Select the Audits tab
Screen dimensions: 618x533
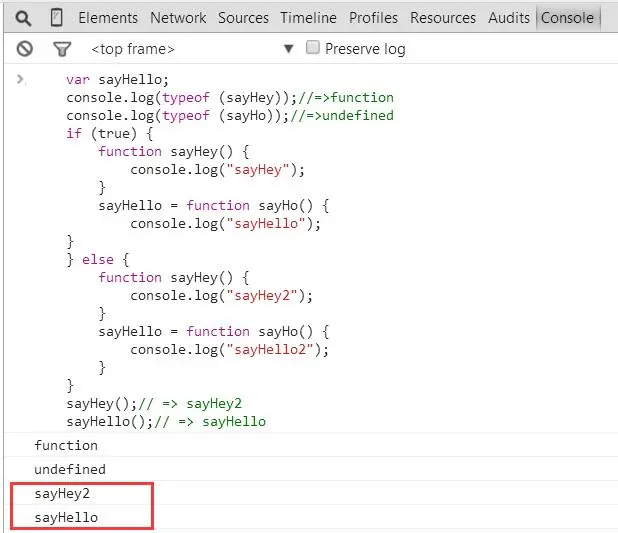click(509, 18)
